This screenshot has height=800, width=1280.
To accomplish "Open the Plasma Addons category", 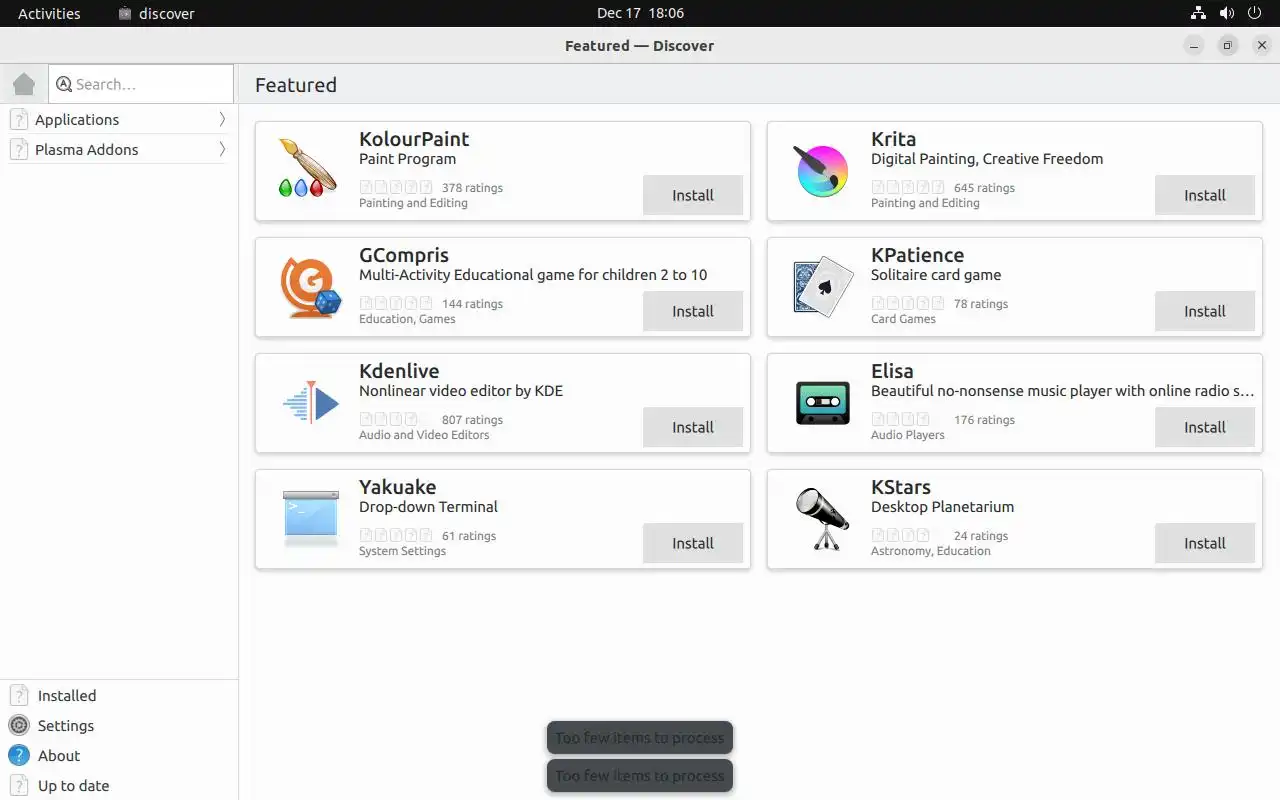I will 119,149.
